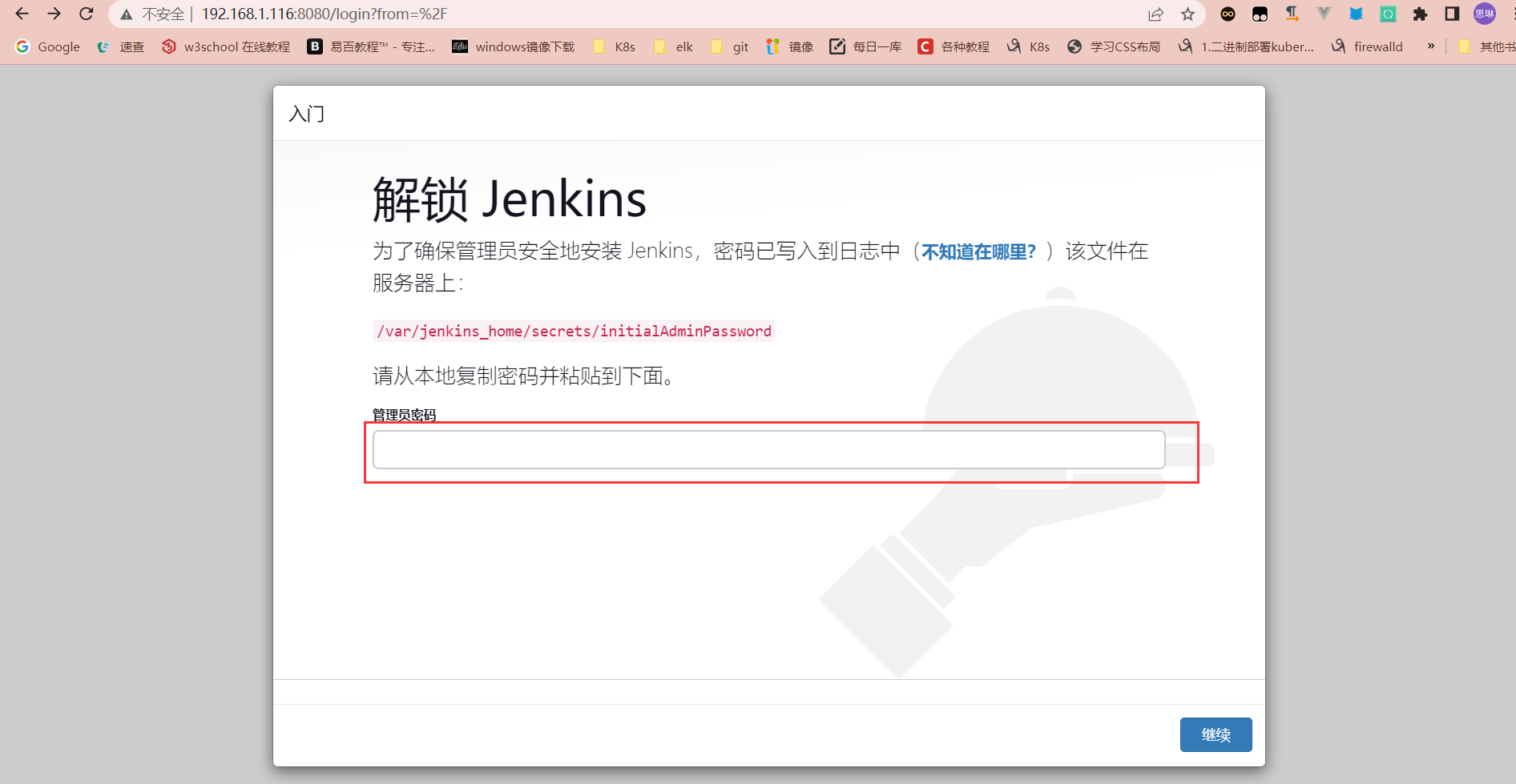The image size is (1516, 784).
Task: Expand the git bookmark folder
Action: [729, 46]
